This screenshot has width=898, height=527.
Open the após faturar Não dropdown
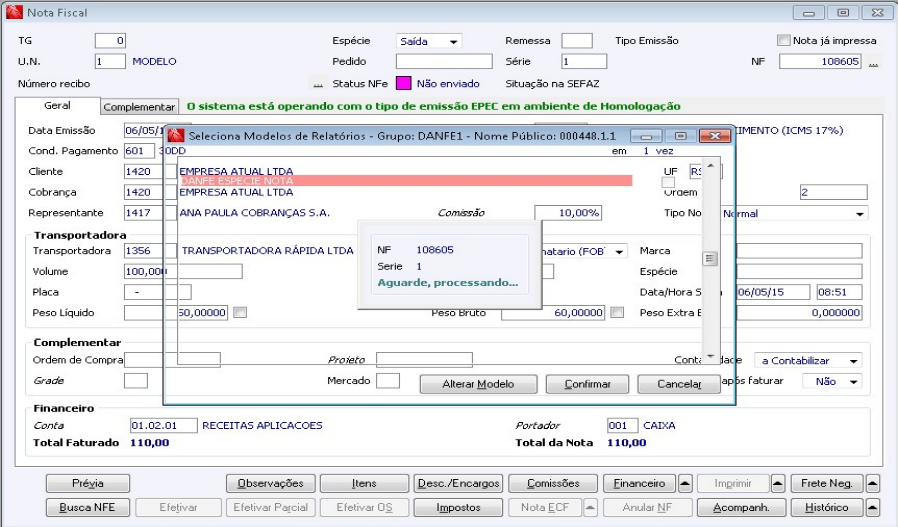[x=853, y=382]
